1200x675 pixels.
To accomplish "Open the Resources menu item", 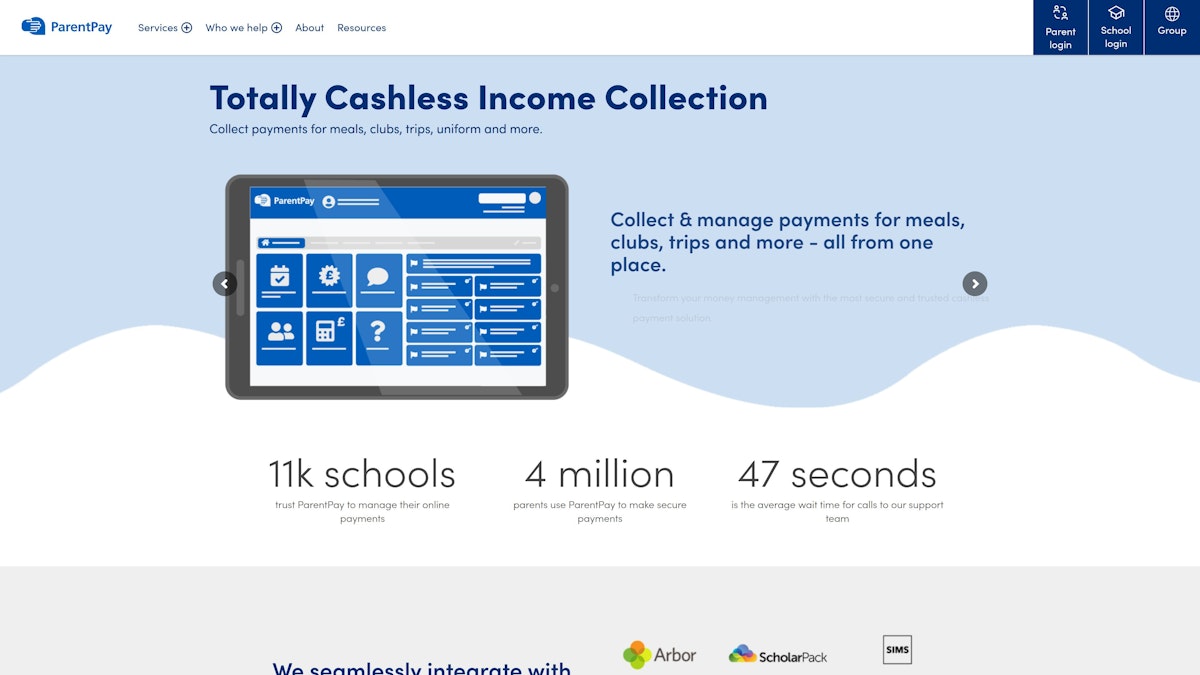I will [361, 28].
